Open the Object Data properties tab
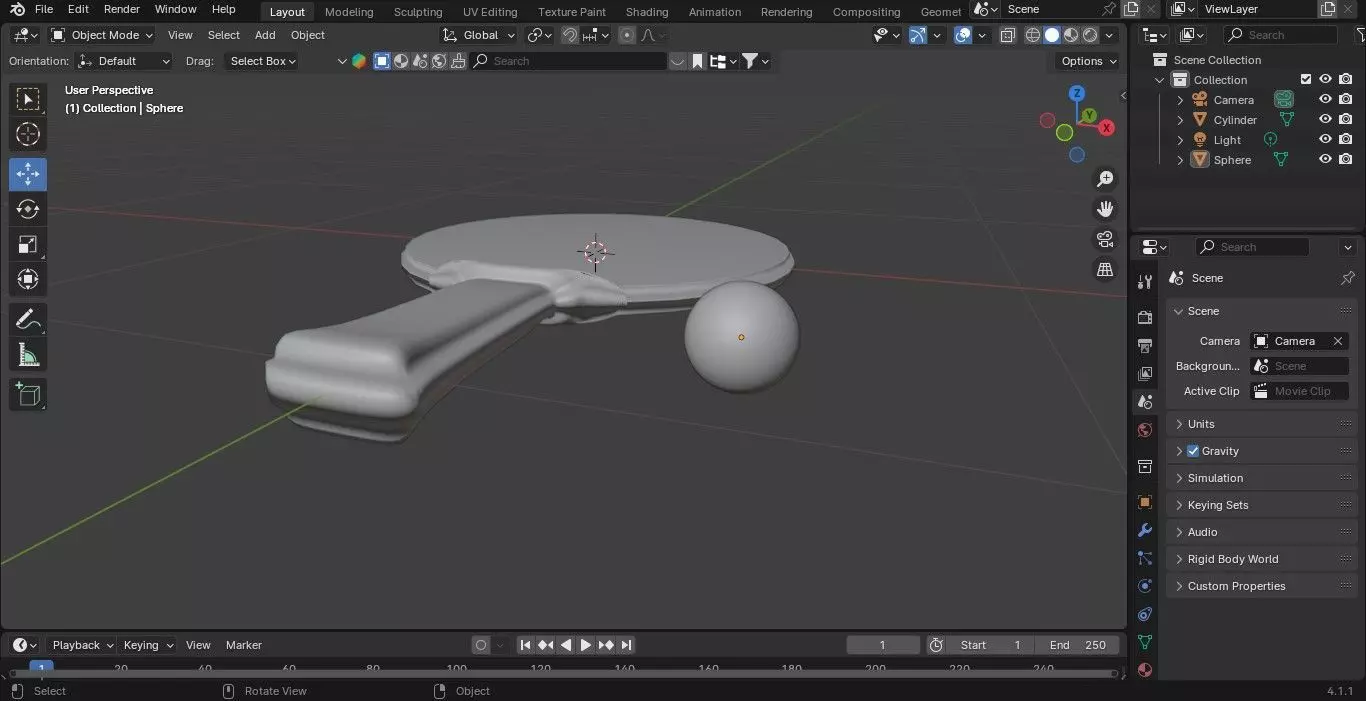This screenshot has height=701, width=1366. coord(1145,642)
